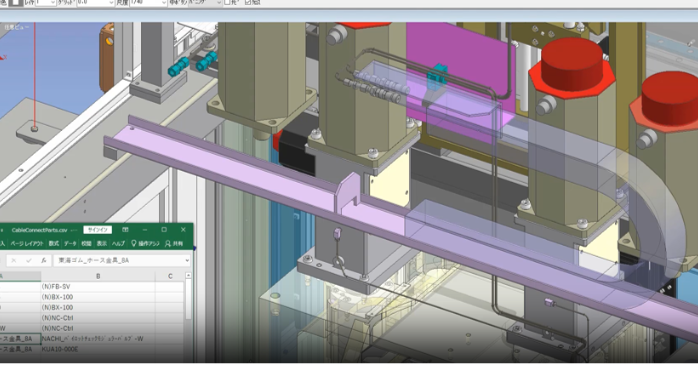Toggle the unchecked checkbox in CAD toolbar
Viewport: 698px width, 365px height.
pyautogui.click(x=227, y=2)
